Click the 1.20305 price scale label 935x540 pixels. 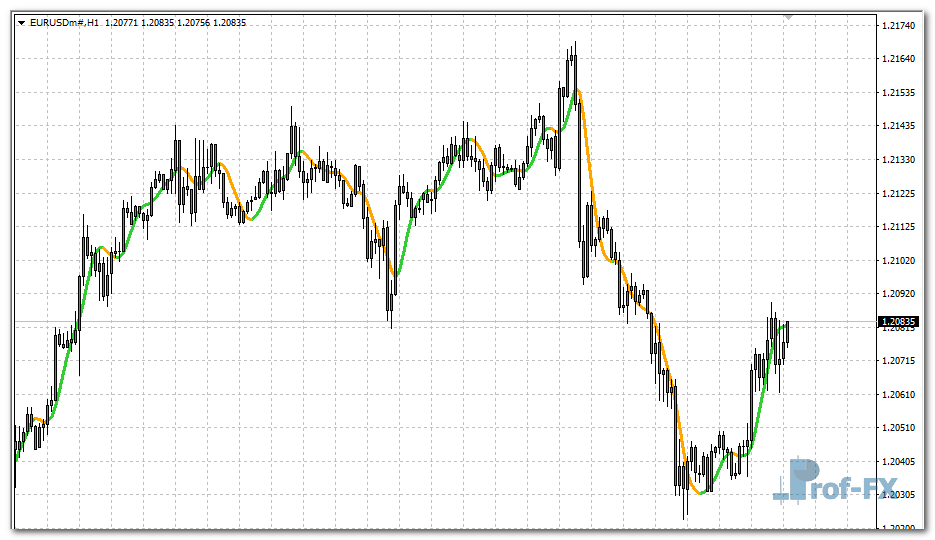901,495
